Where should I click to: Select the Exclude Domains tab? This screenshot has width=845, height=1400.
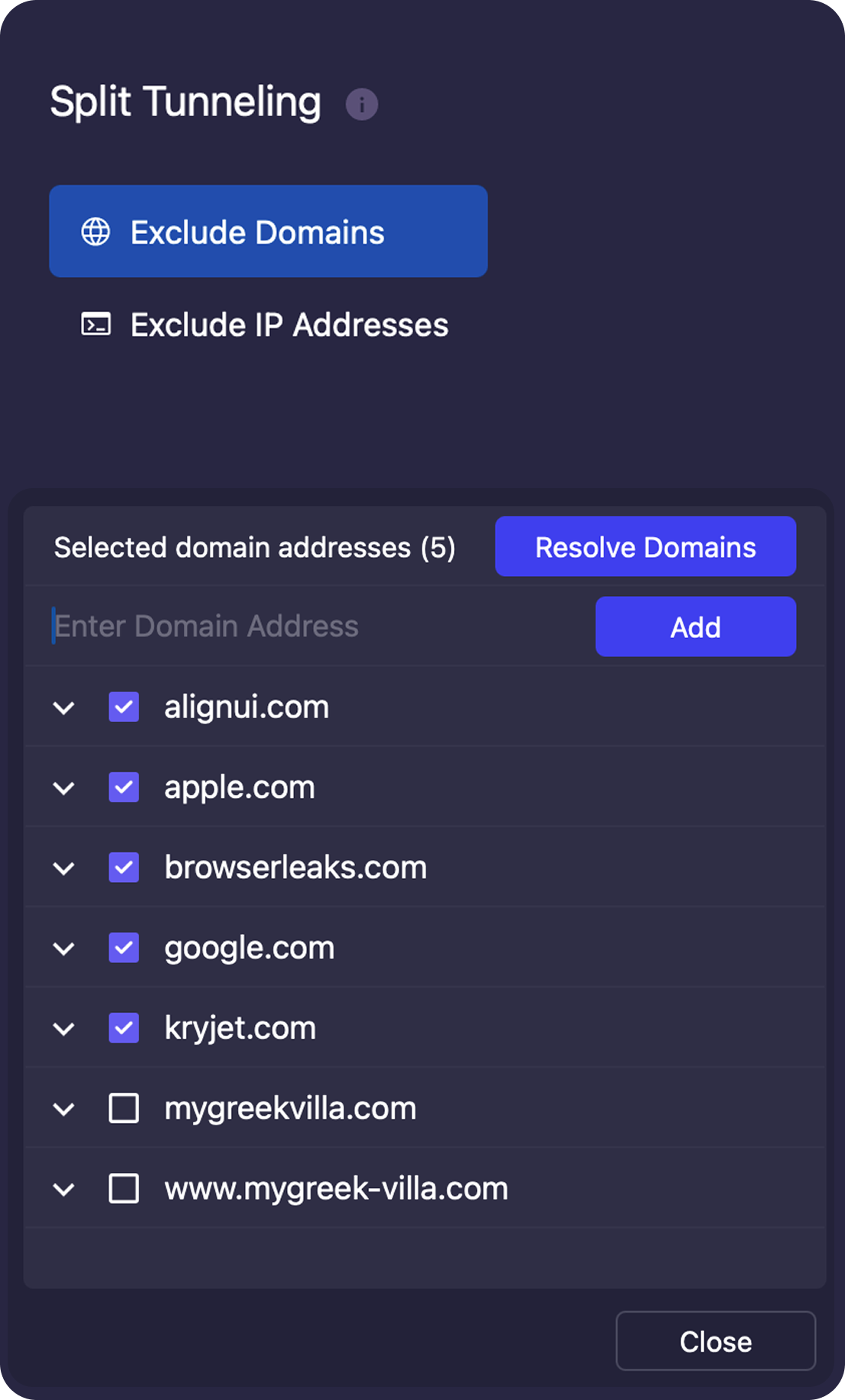(x=268, y=231)
